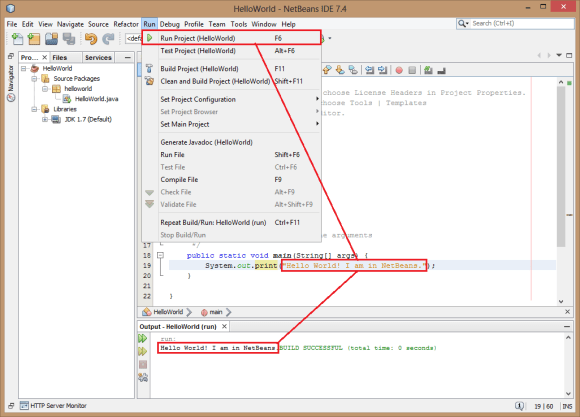Click the Save All toolbar icon
580x417 pixels.
pyautogui.click(x=69, y=38)
